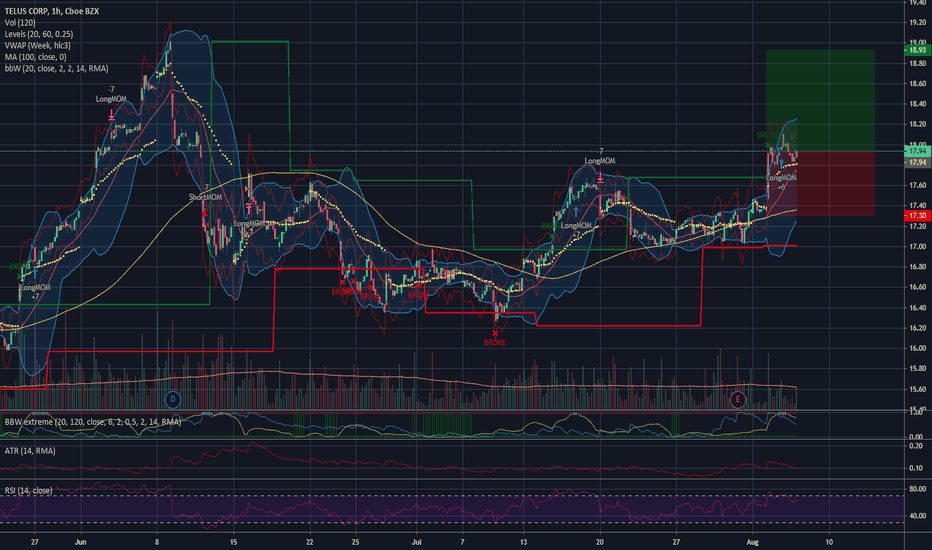Screen dimensions: 932x550
Task: Open the Vol (120) indicator legend
Action: [20, 23]
